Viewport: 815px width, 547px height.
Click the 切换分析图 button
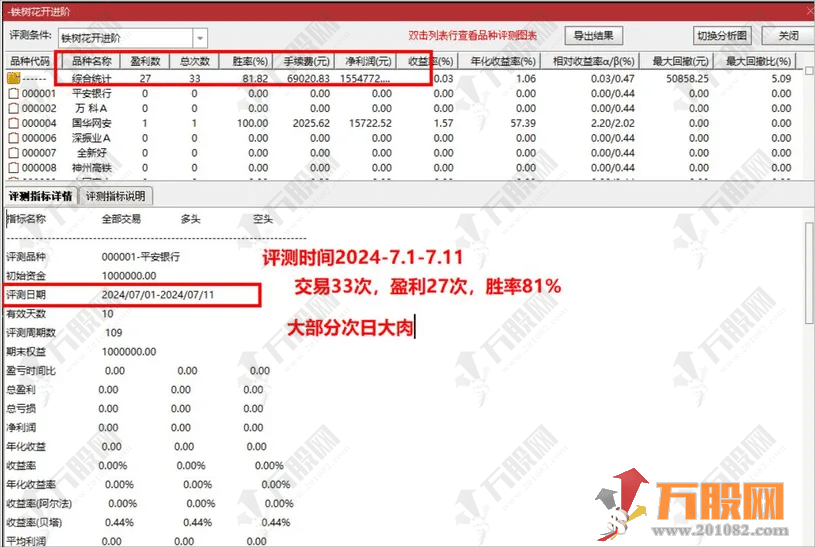tap(722, 36)
